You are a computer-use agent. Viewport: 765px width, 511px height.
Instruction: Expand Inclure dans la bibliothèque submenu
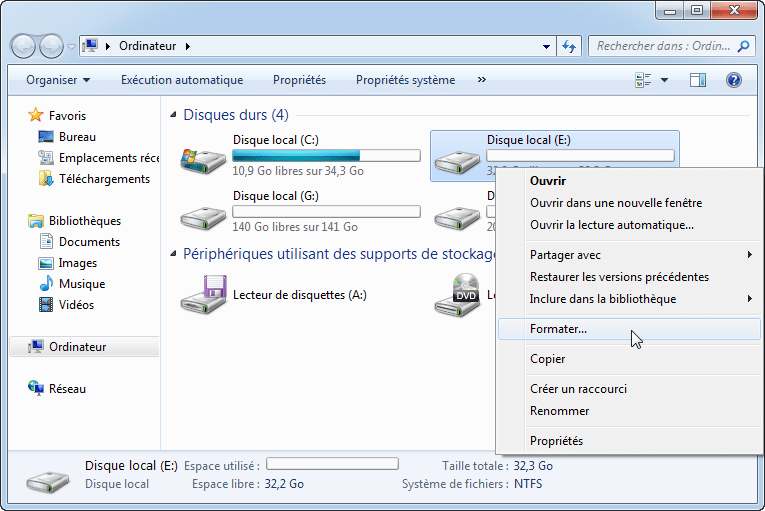(x=629, y=299)
